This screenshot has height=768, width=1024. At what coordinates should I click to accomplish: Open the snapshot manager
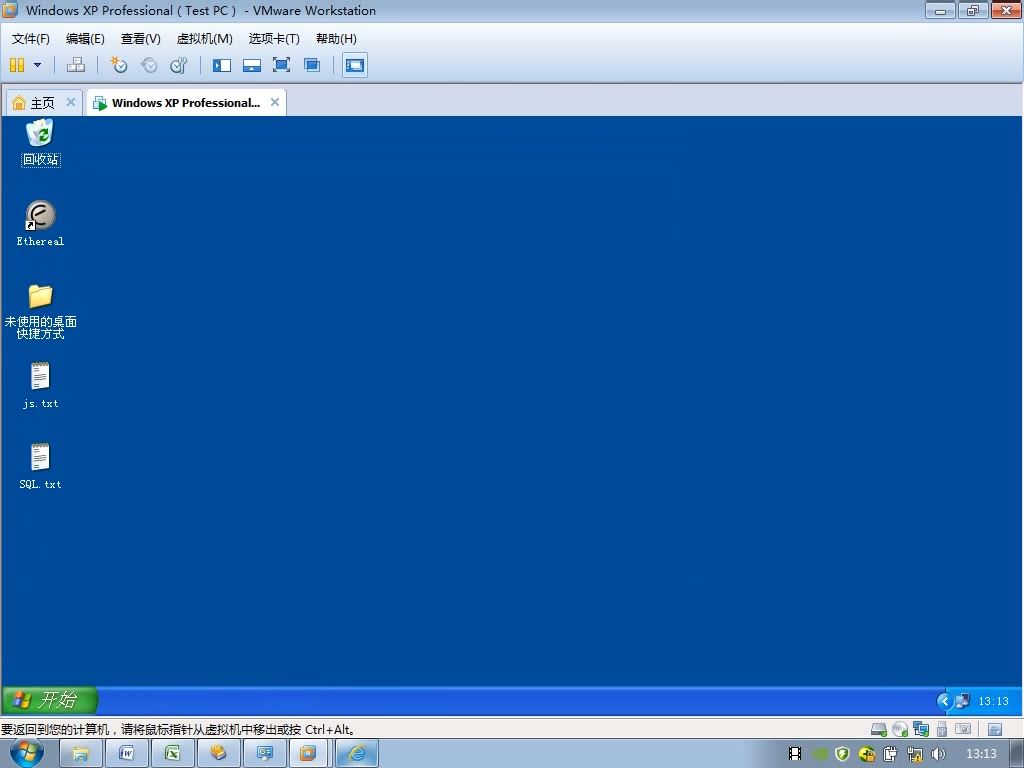[178, 65]
